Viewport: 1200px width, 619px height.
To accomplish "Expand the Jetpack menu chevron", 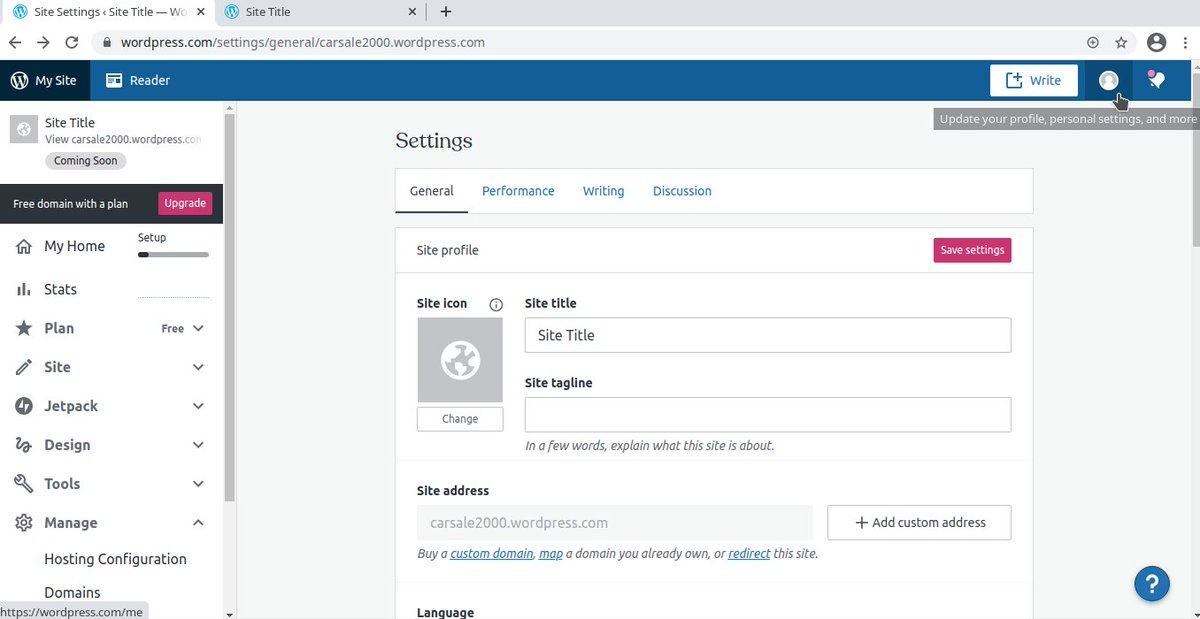I will point(198,406).
